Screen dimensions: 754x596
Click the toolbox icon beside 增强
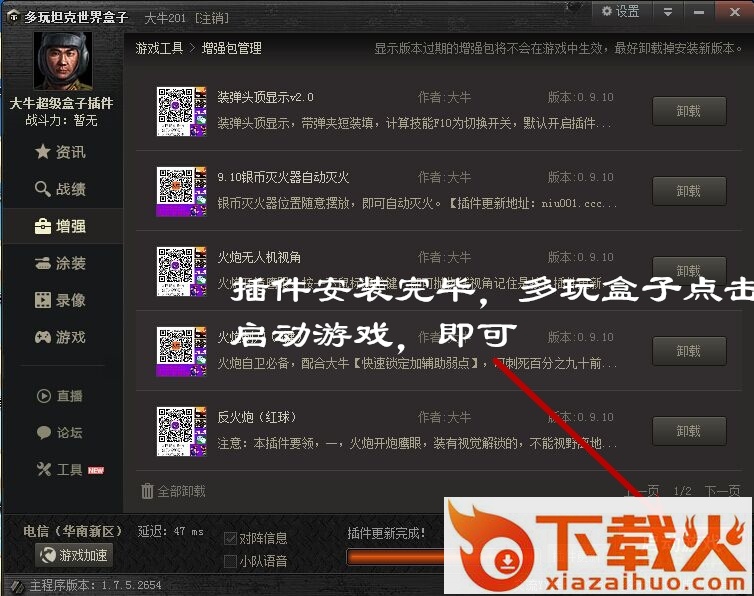tap(43, 226)
